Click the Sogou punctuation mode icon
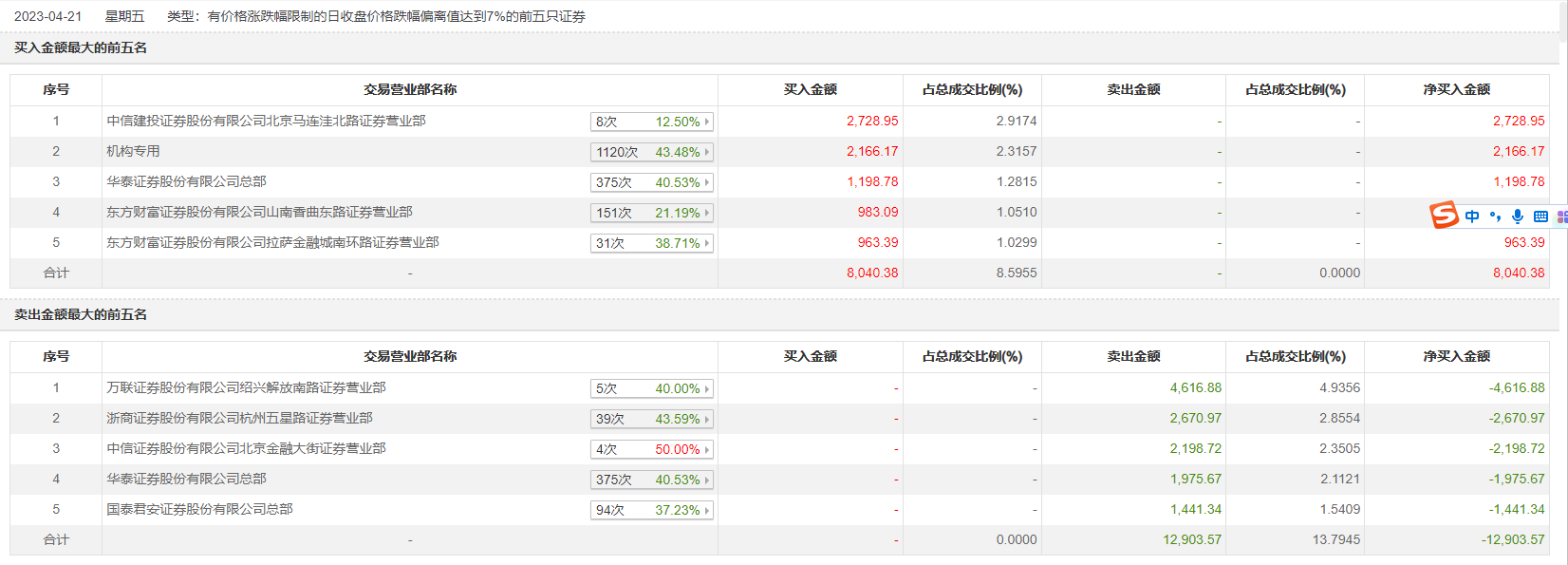 pyautogui.click(x=1496, y=217)
